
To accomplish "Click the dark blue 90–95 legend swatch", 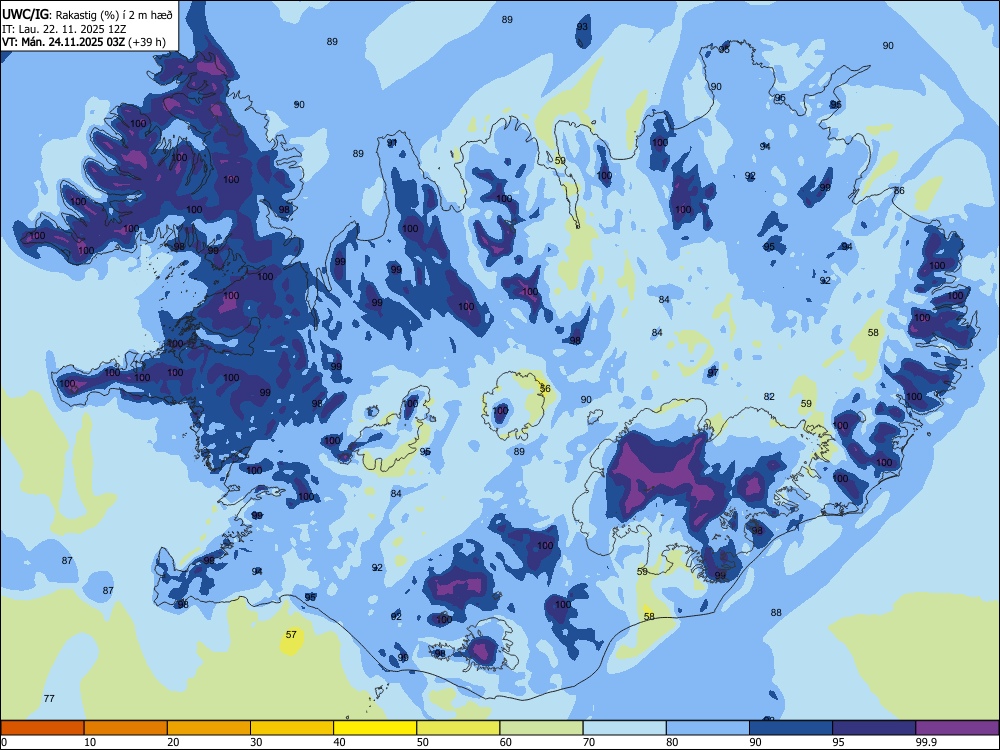I will (791, 728).
